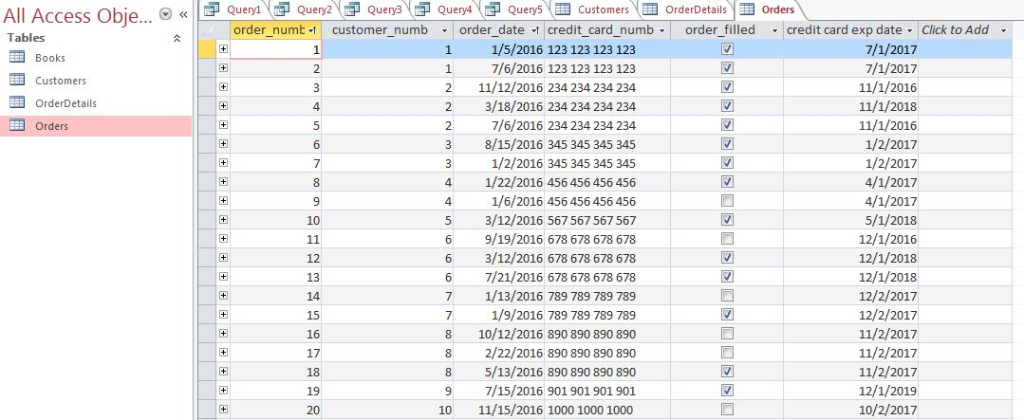
Task: Click the Query3 tab icon
Action: tap(352, 9)
